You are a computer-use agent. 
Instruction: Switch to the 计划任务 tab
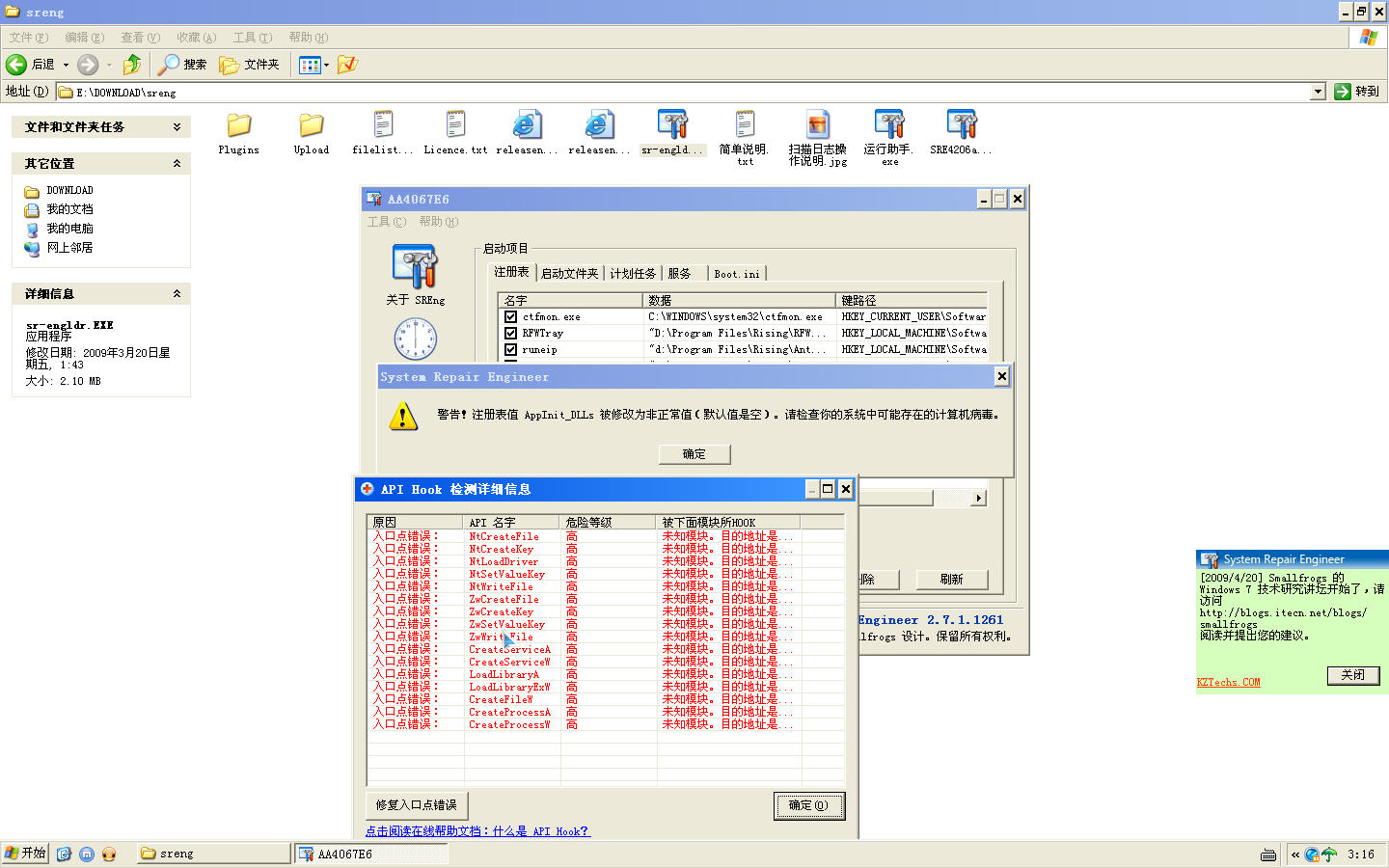pyautogui.click(x=633, y=274)
